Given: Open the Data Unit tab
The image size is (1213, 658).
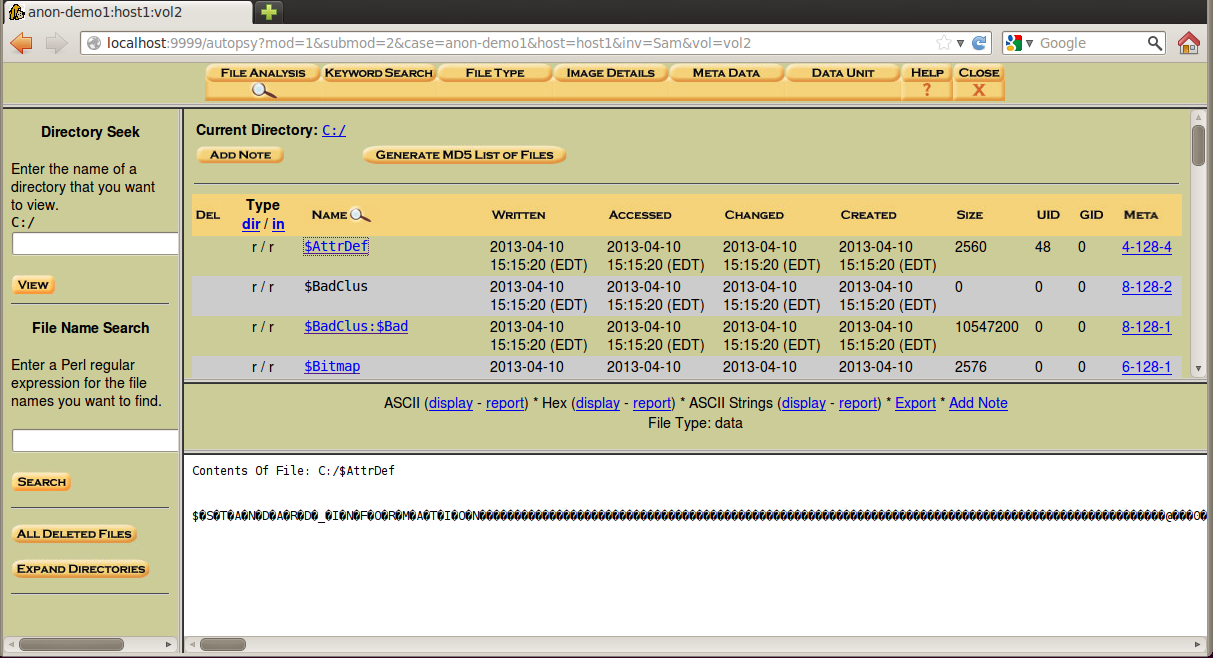Looking at the screenshot, I should pyautogui.click(x=843, y=73).
